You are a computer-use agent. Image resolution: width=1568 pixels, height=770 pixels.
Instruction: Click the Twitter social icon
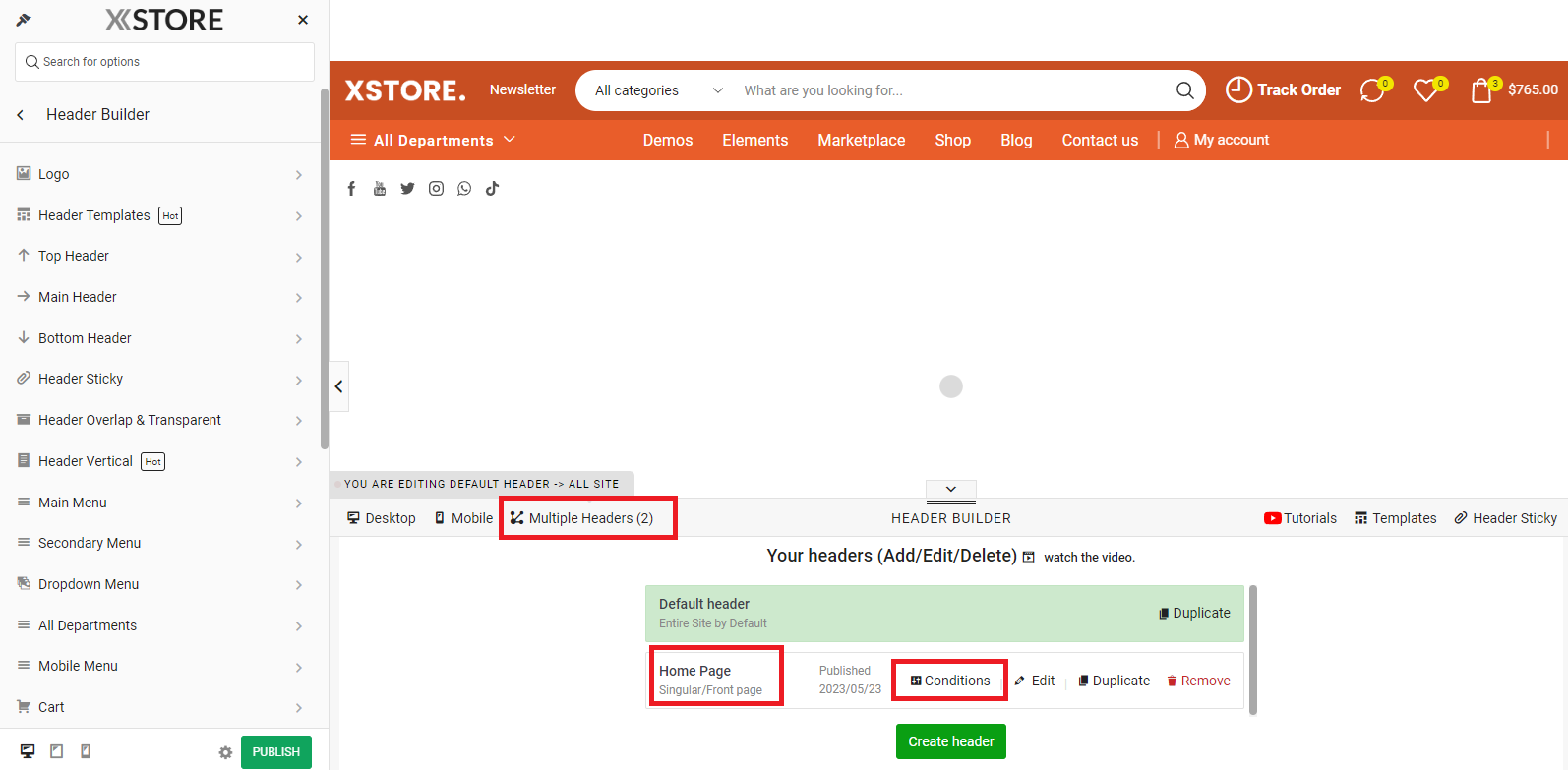point(407,188)
